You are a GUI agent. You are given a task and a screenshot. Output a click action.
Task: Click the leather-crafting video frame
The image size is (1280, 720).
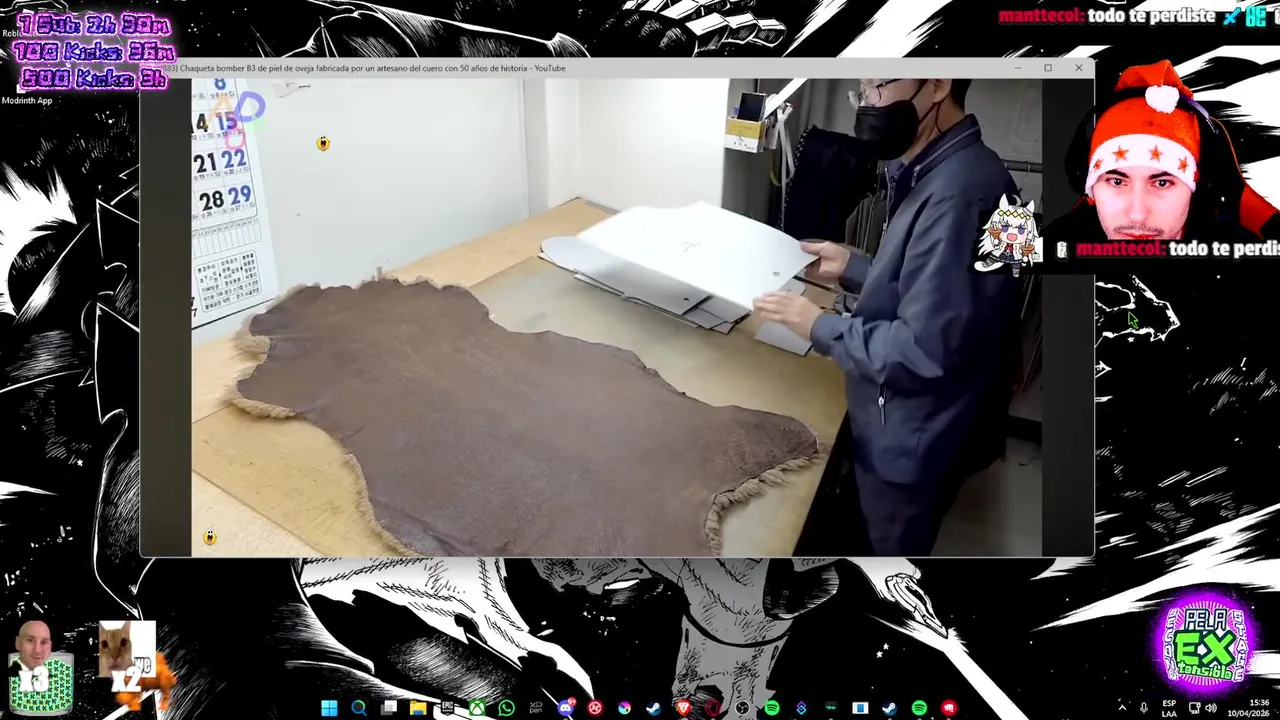point(616,317)
